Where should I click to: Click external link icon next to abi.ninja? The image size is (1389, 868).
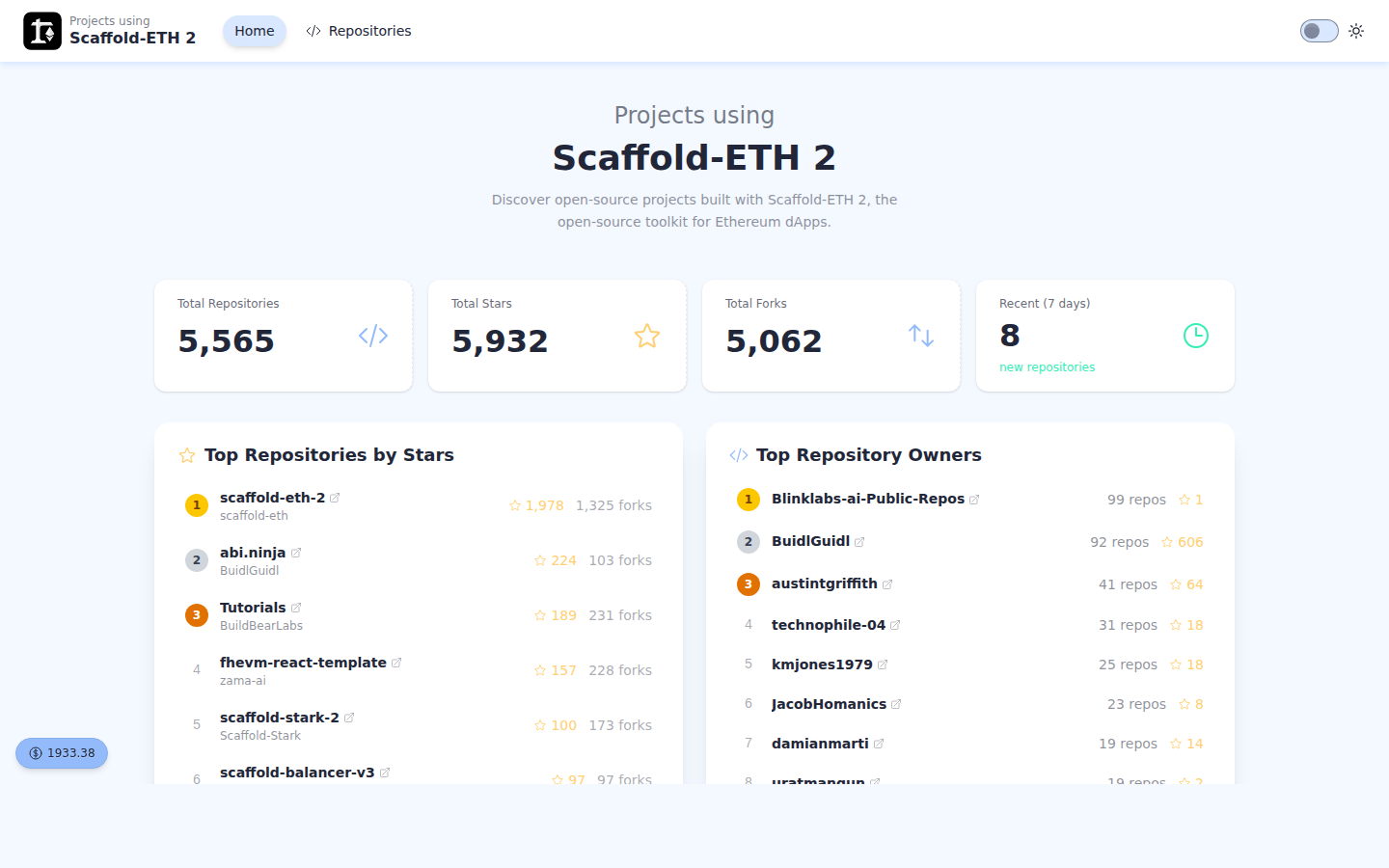coord(296,553)
